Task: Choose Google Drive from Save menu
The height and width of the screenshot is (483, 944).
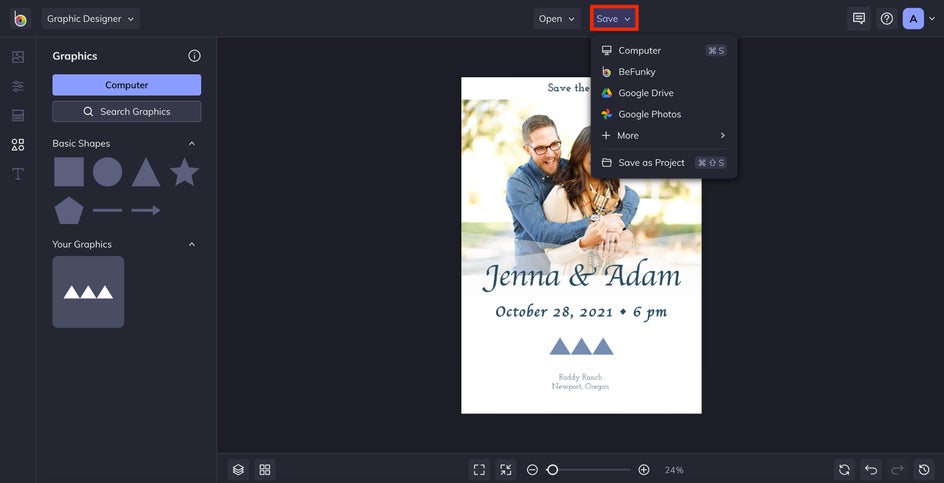Action: click(x=645, y=93)
